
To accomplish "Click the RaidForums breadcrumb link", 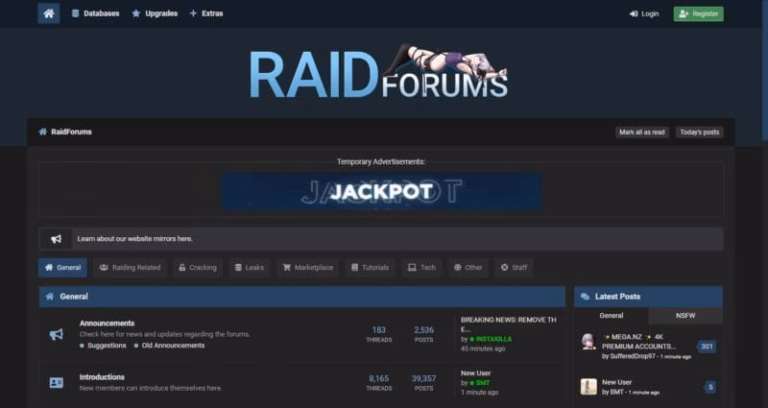I will point(72,132).
